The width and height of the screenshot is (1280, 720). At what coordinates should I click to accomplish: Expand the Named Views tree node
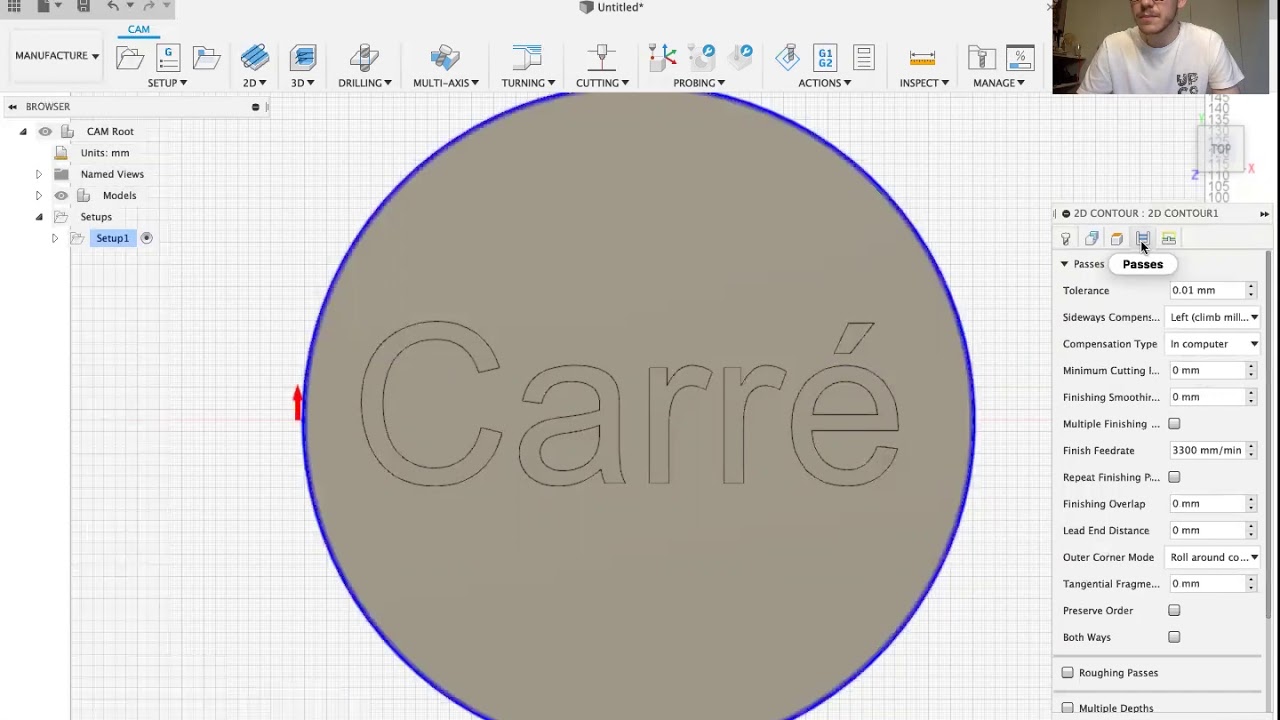coord(39,174)
